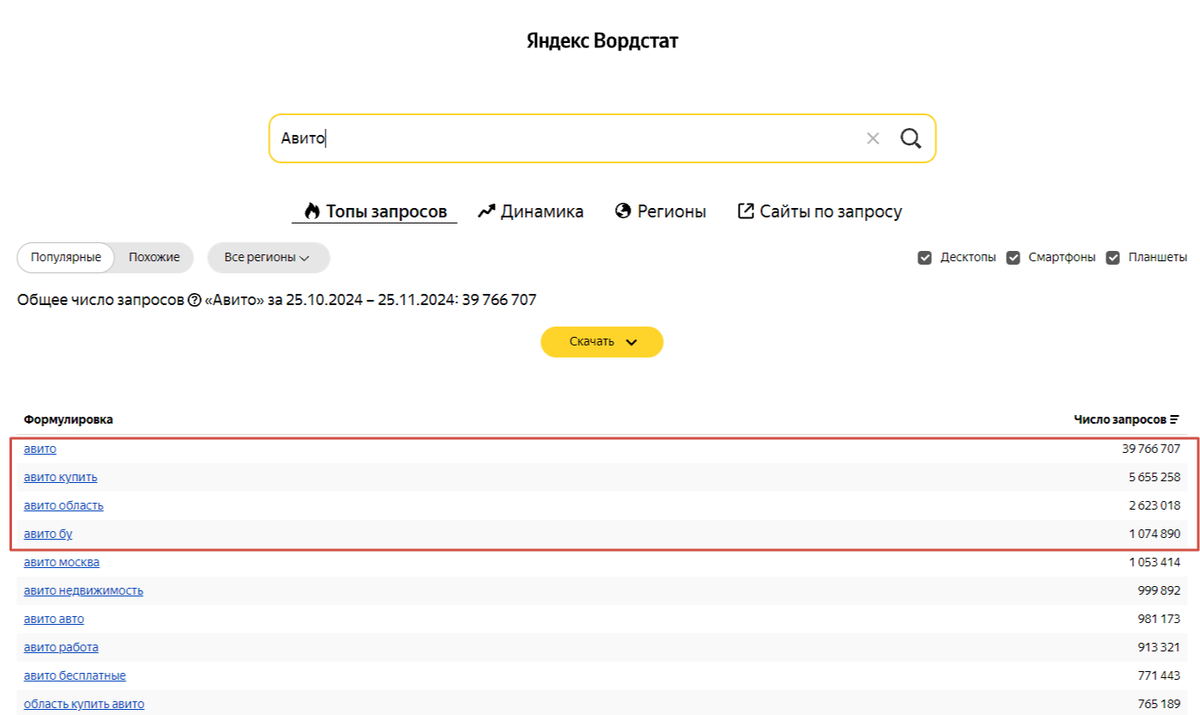1200x715 pixels.
Task: Clear the search field with the X icon
Action: pyautogui.click(x=873, y=139)
